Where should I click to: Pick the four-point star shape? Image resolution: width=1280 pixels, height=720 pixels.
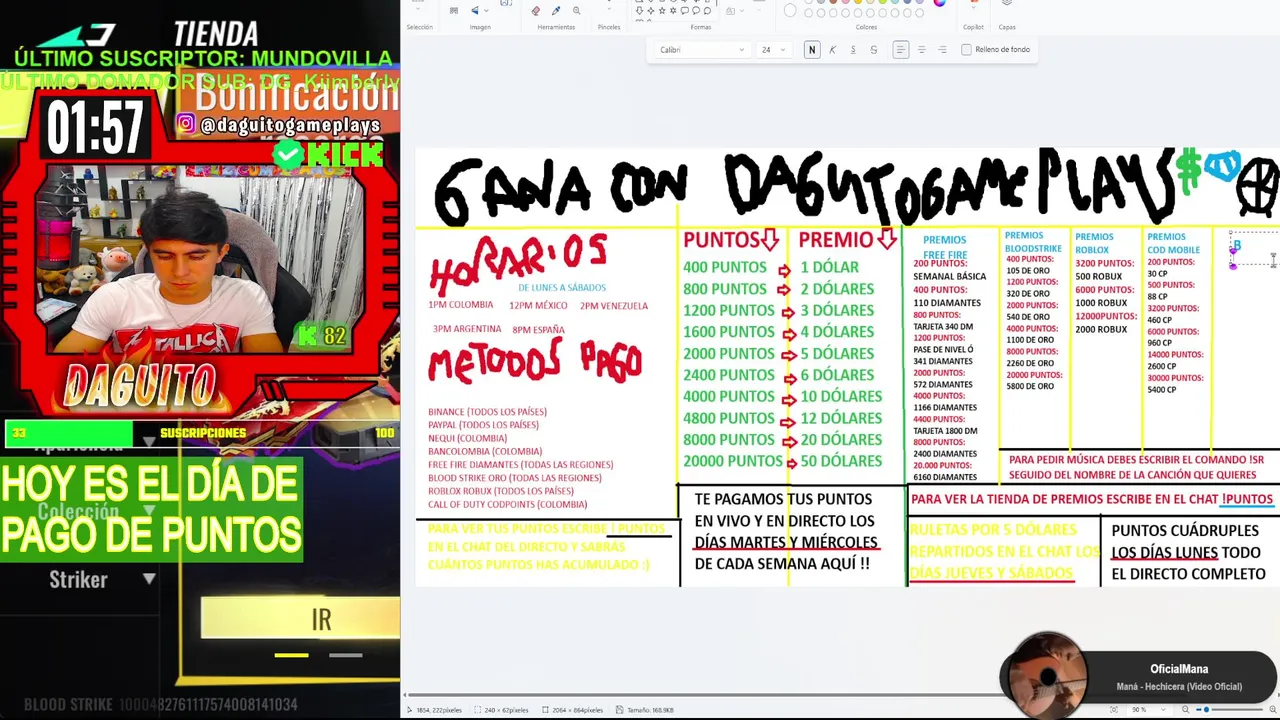(x=650, y=10)
